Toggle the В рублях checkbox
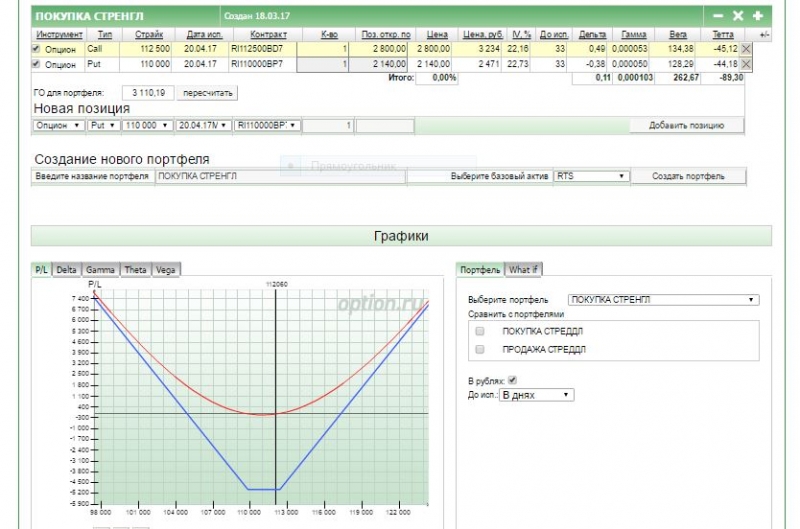This screenshot has width=800, height=529. [513, 380]
